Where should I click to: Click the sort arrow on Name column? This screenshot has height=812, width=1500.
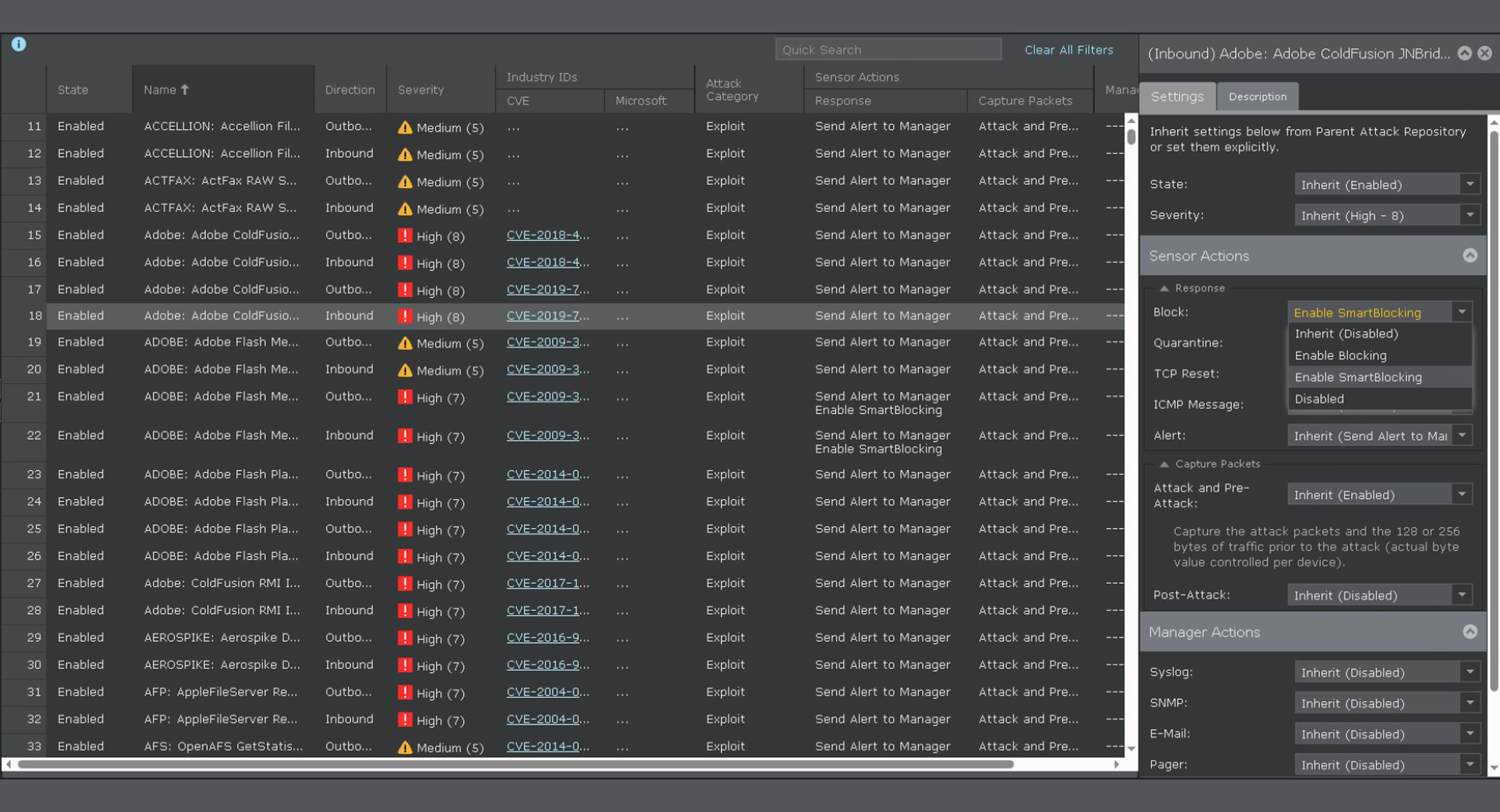point(184,89)
